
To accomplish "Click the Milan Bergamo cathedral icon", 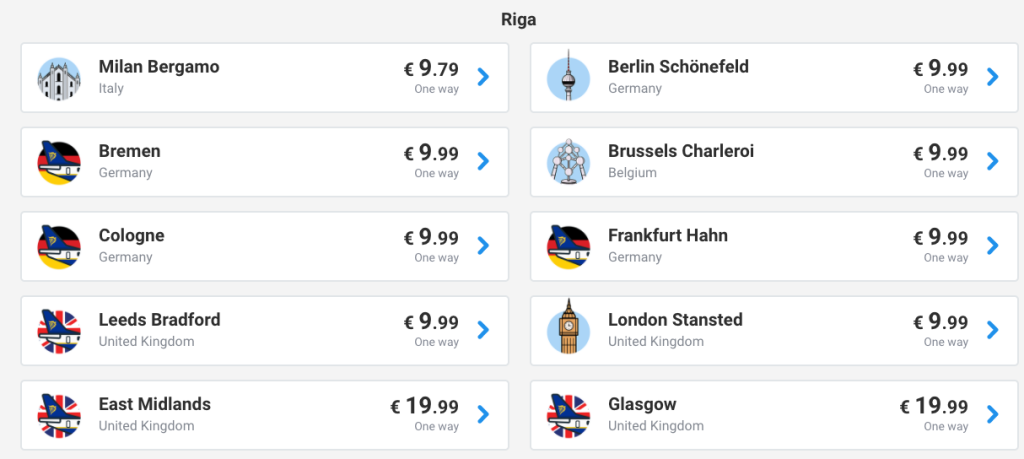I will [59, 78].
